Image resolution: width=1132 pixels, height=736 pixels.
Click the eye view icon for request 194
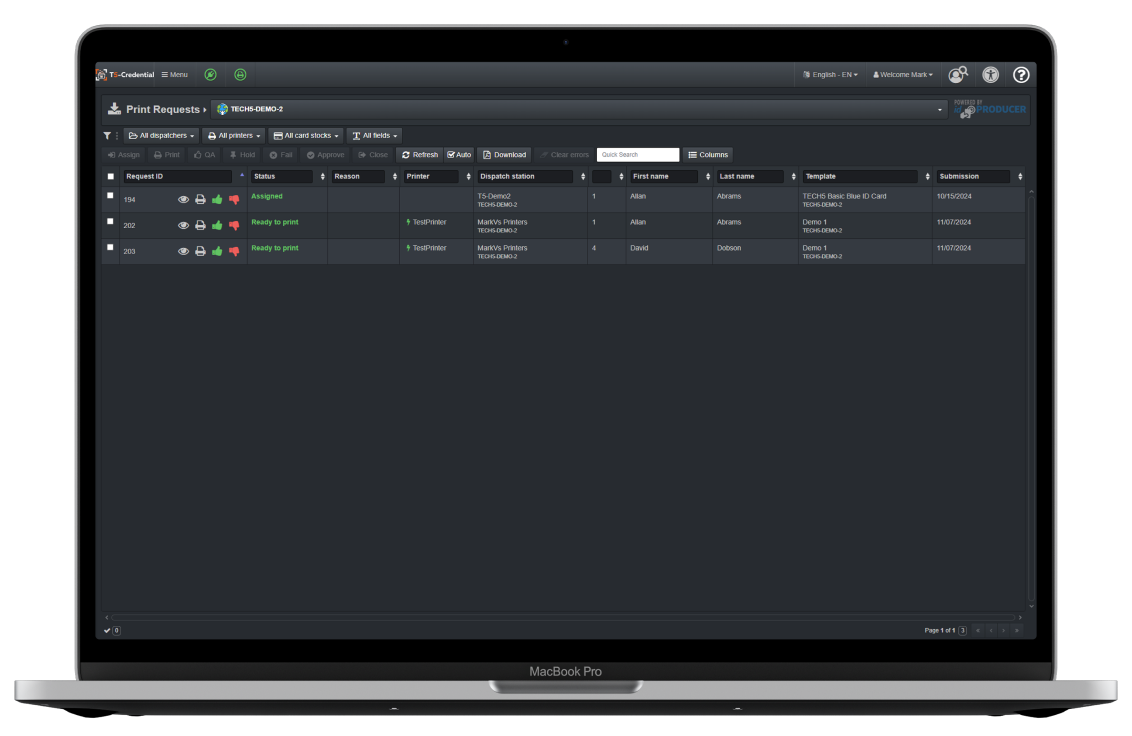183,199
